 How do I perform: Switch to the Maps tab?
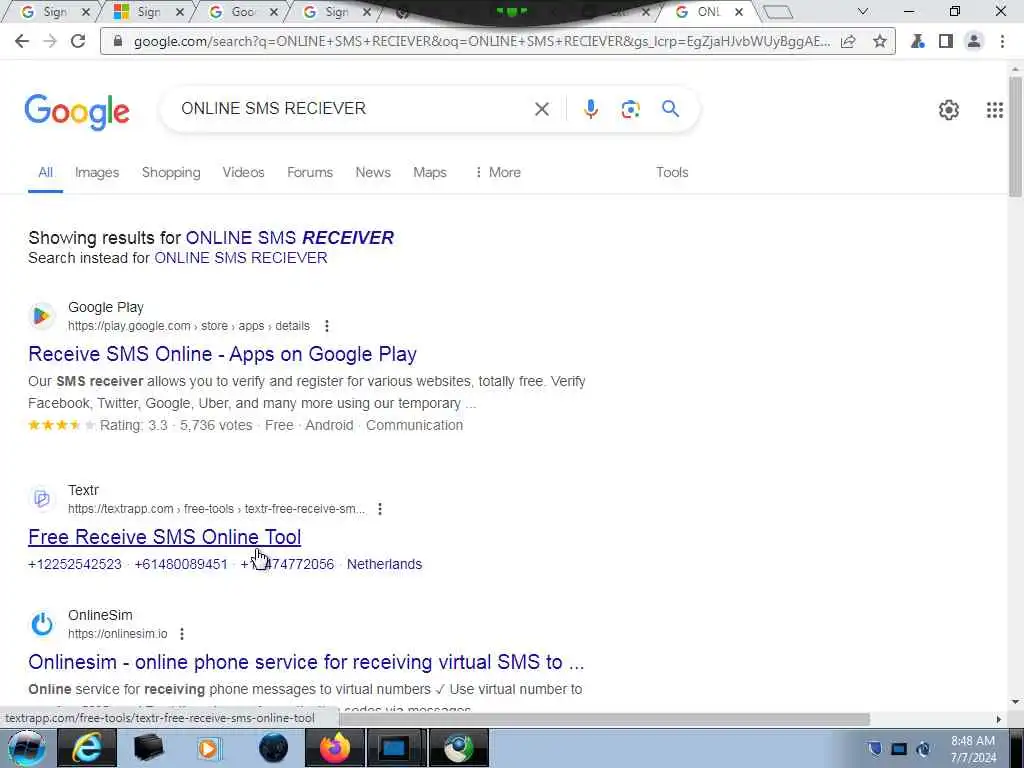point(430,172)
